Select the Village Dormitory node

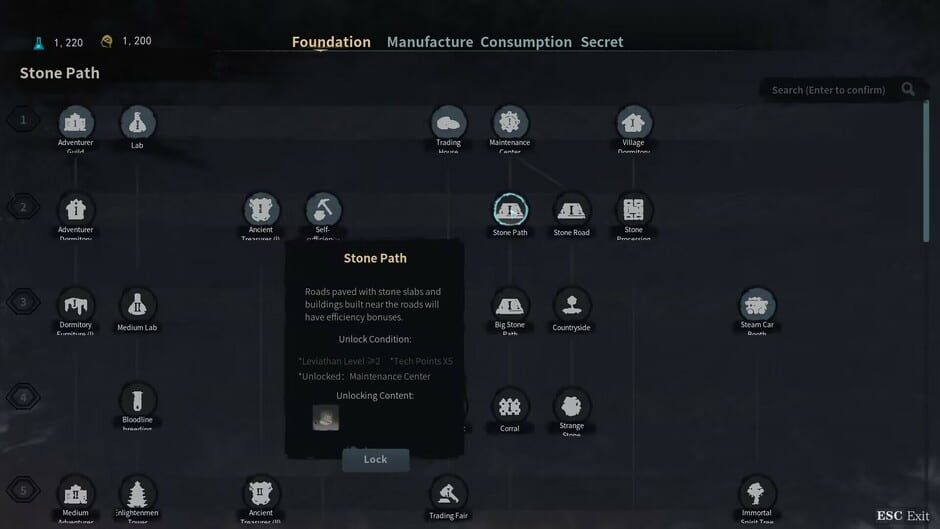(x=633, y=123)
